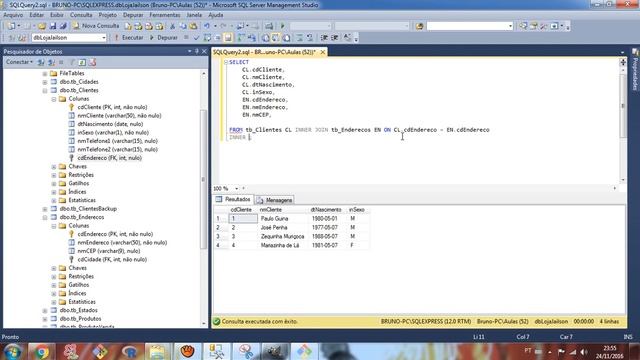Click the Stop icon in Object Explorer toolbar
This screenshot has width=640, height=360.
[x=61, y=62]
